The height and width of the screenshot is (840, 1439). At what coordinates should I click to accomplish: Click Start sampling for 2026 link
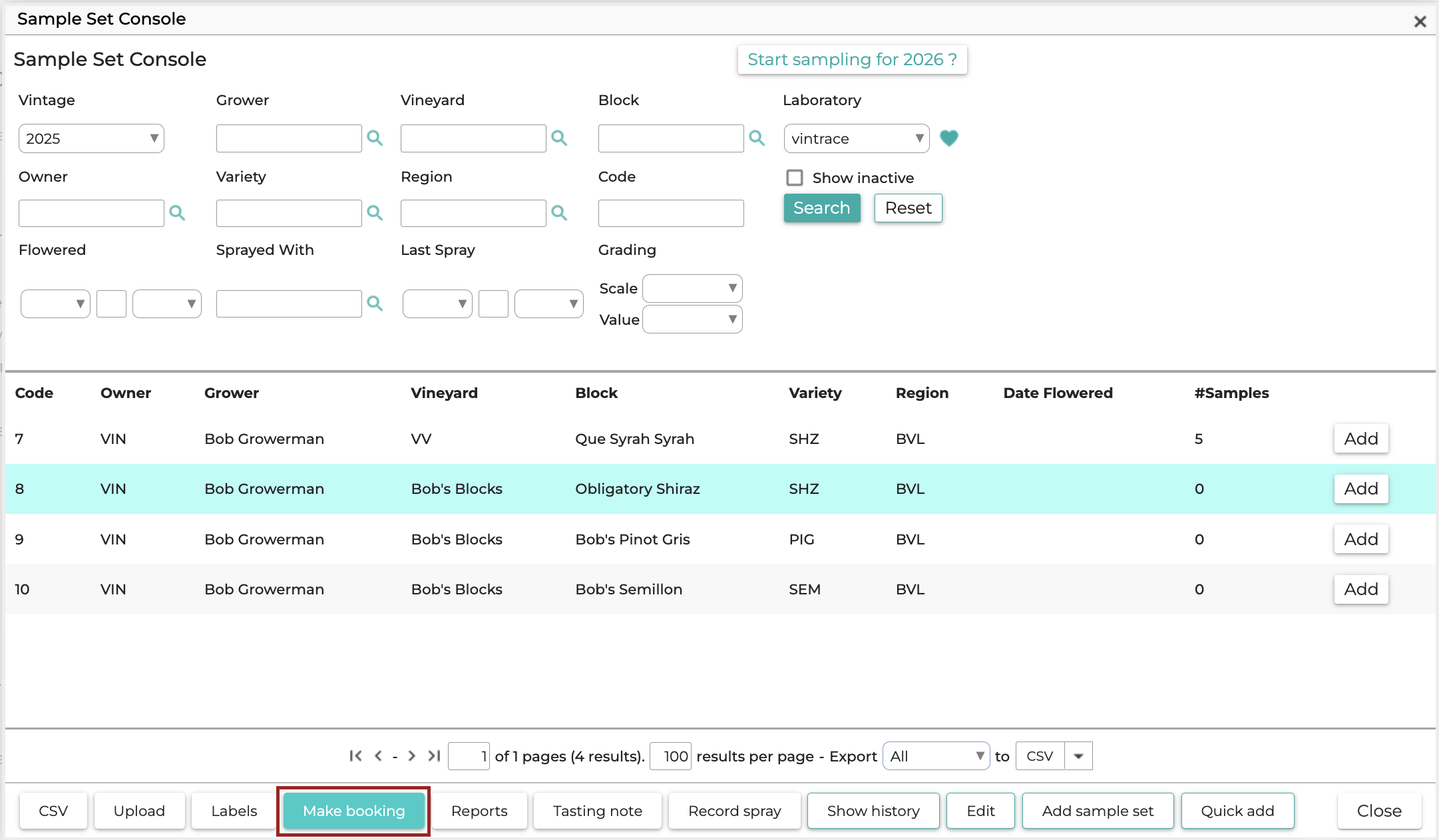(x=852, y=60)
